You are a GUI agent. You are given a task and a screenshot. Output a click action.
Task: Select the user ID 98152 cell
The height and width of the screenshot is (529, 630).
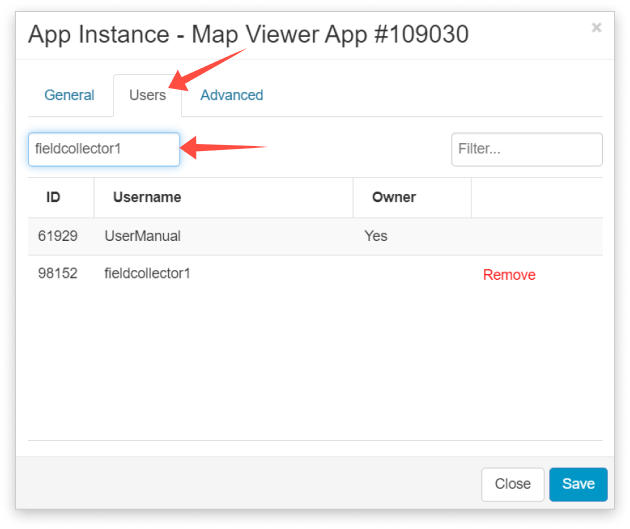(57, 273)
